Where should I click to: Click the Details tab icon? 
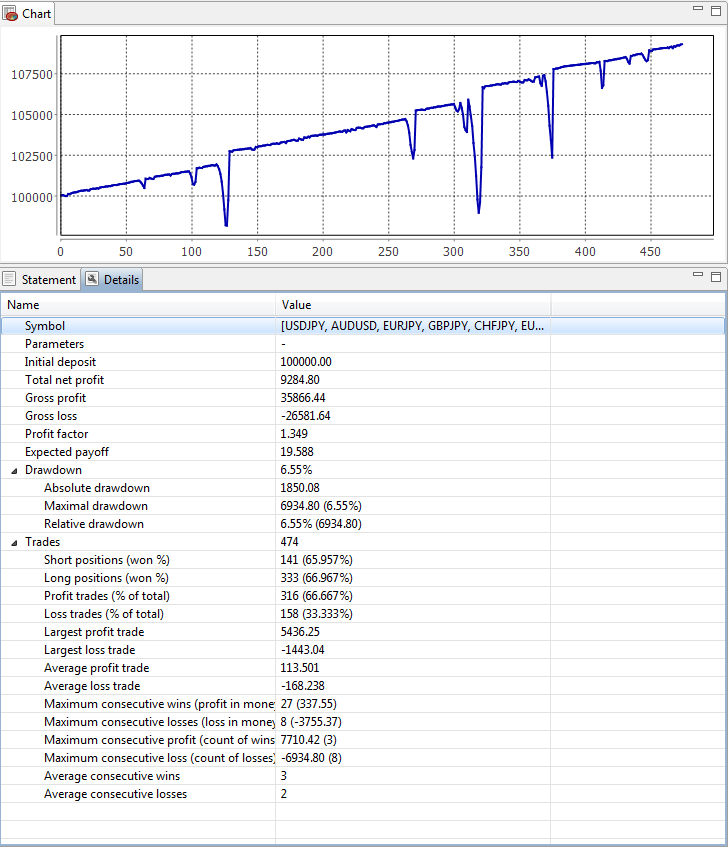(92, 279)
